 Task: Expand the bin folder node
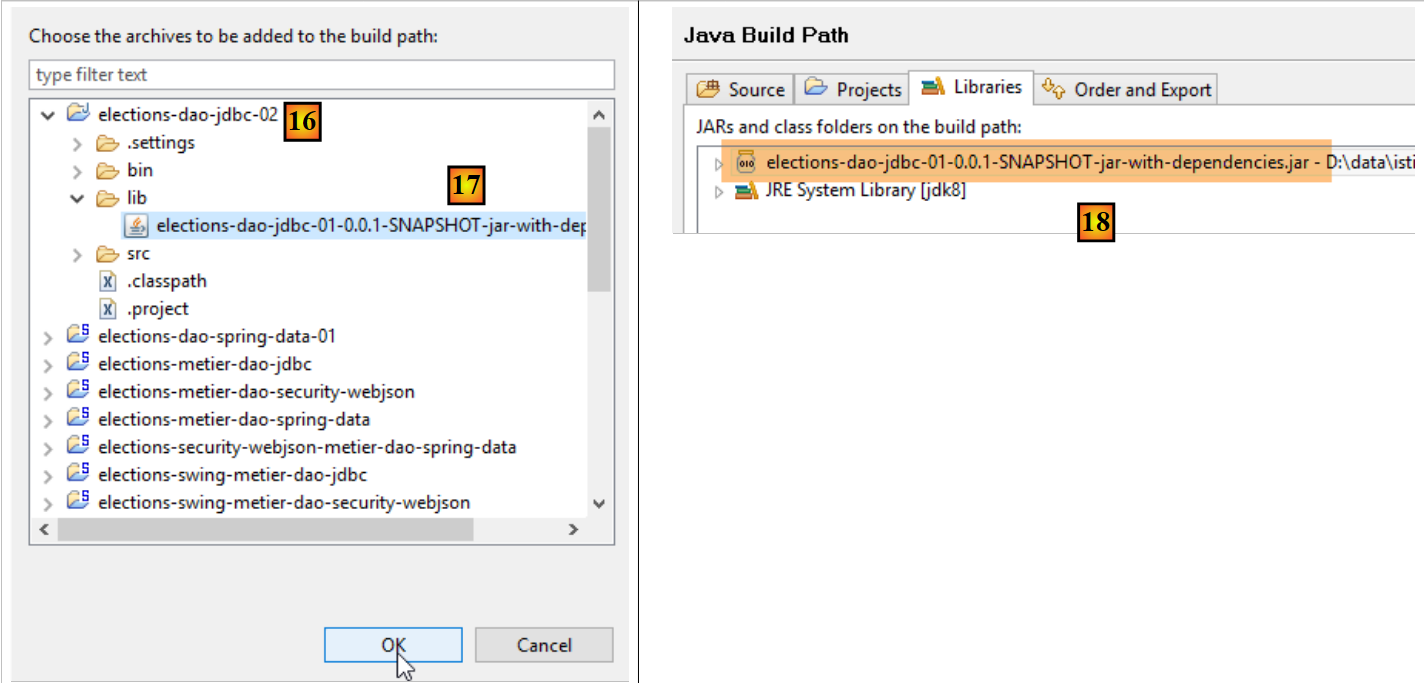pyautogui.click(x=77, y=171)
